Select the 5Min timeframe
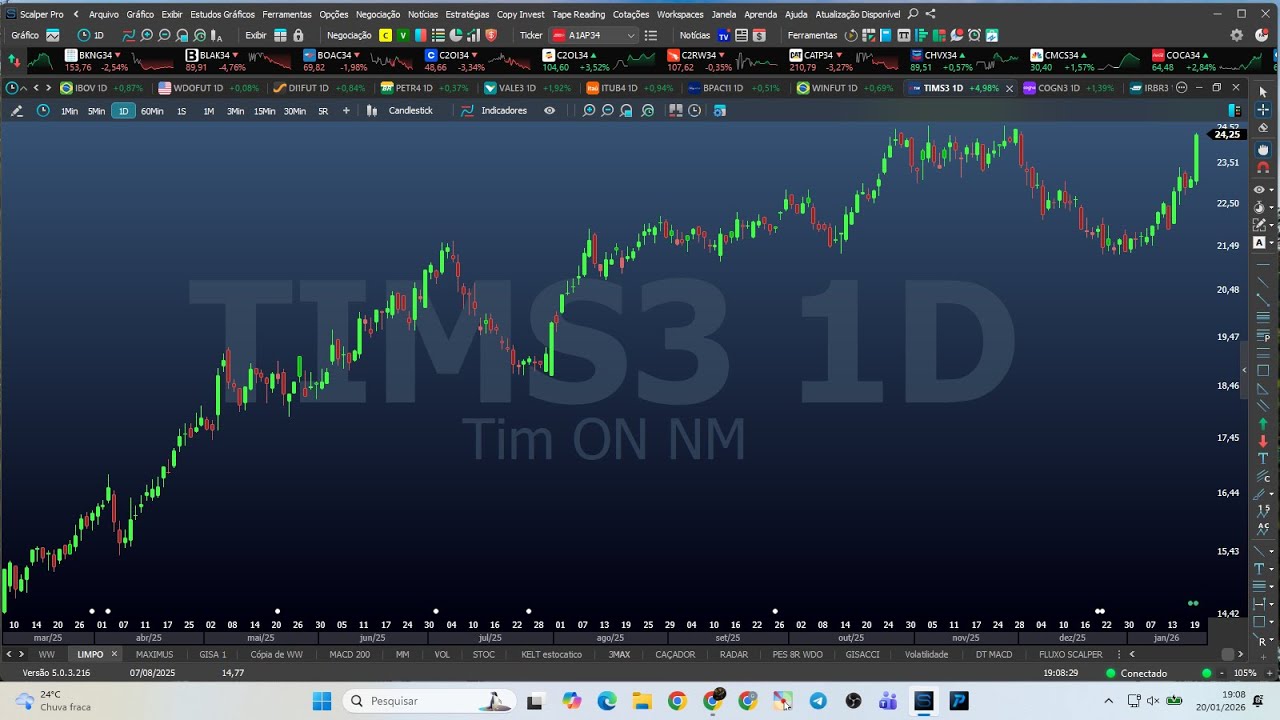Image resolution: width=1280 pixels, height=720 pixels. [96, 111]
